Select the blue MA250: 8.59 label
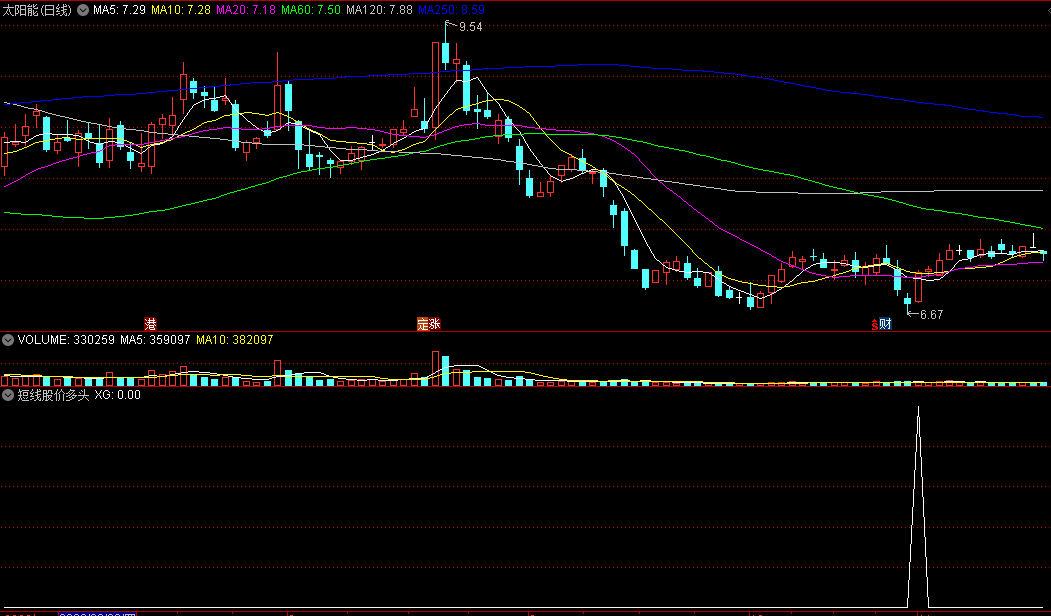Screen dimensions: 1051x616 (x=451, y=10)
